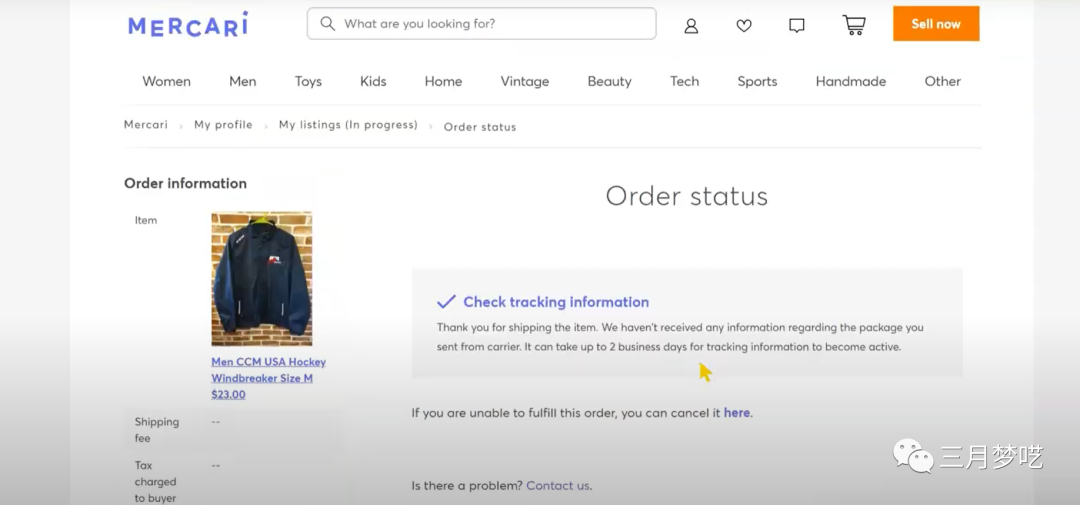Focus the 'What are you looking for?' search field
Image resolution: width=1080 pixels, height=505 pixels.
point(490,23)
